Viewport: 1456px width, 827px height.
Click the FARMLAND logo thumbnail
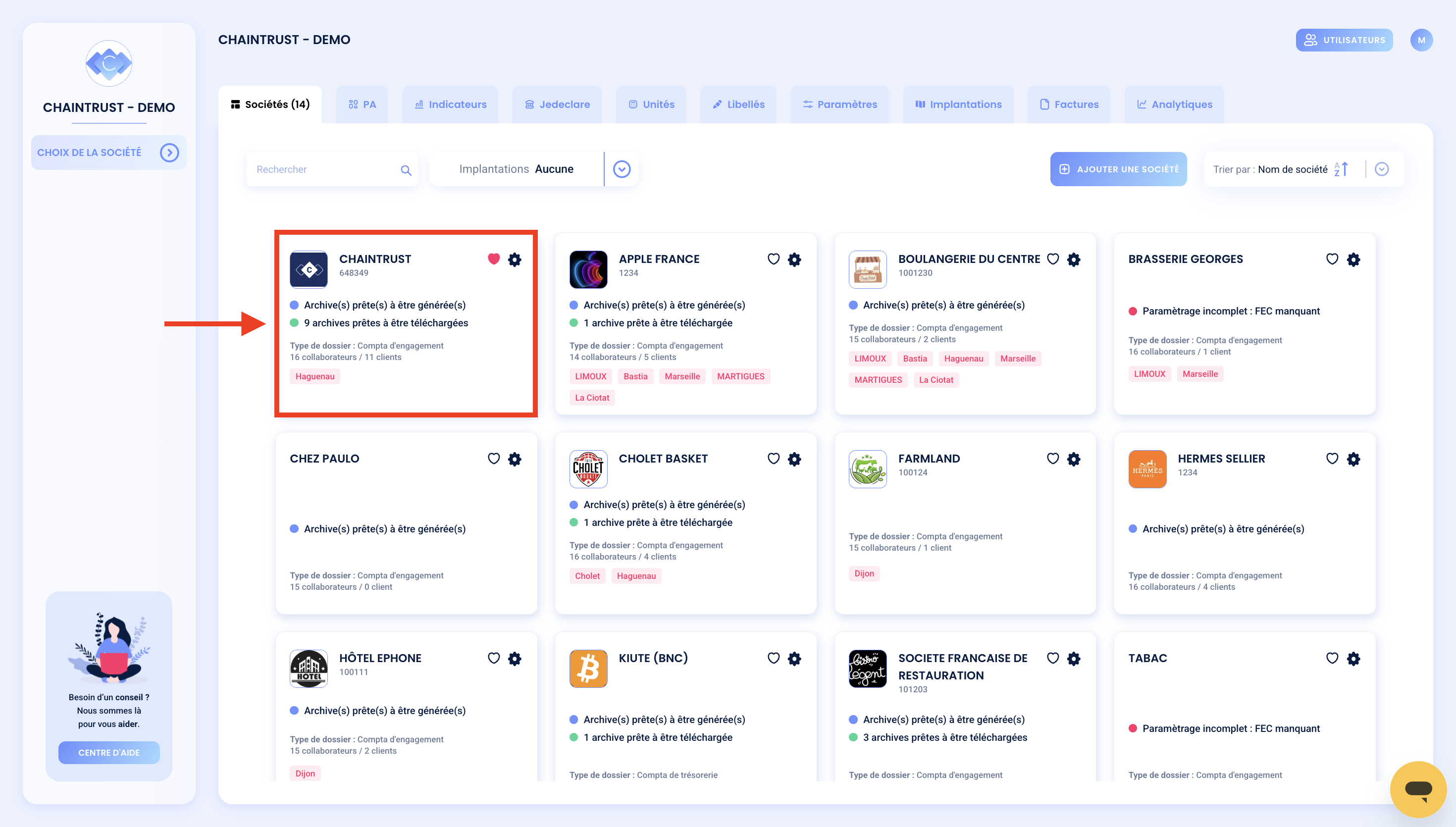(868, 469)
